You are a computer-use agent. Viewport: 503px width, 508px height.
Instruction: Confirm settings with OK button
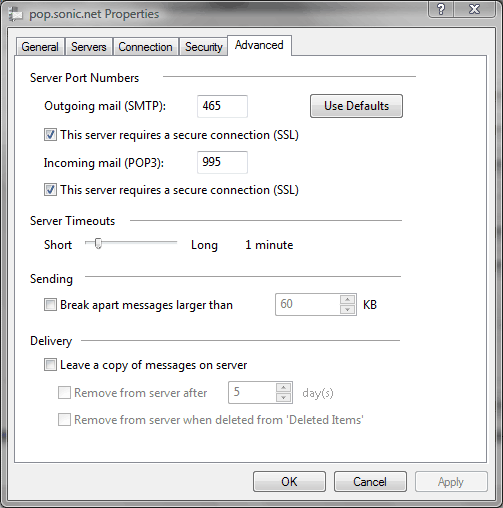click(289, 482)
